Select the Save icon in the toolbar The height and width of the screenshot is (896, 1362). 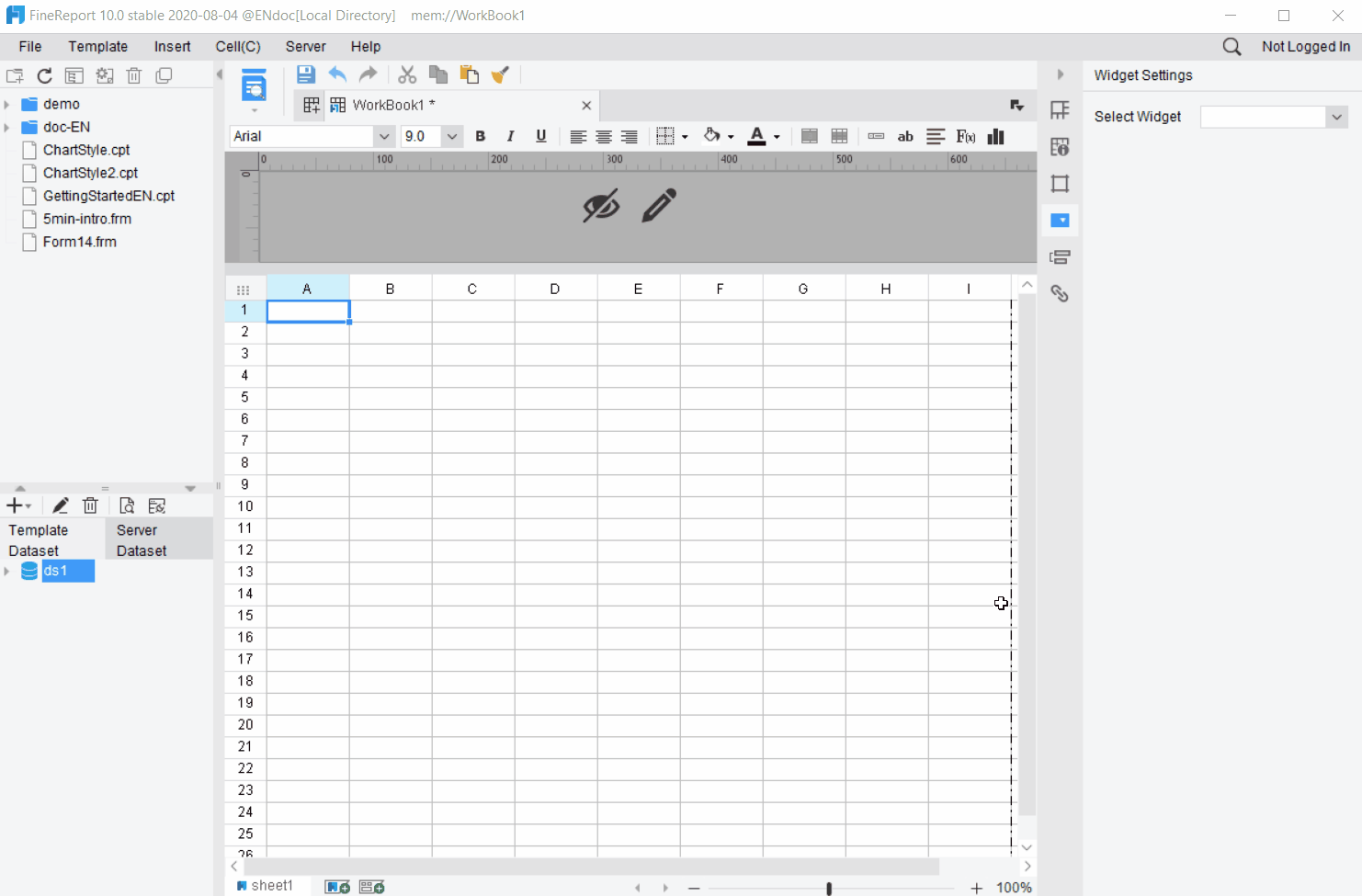tap(305, 74)
